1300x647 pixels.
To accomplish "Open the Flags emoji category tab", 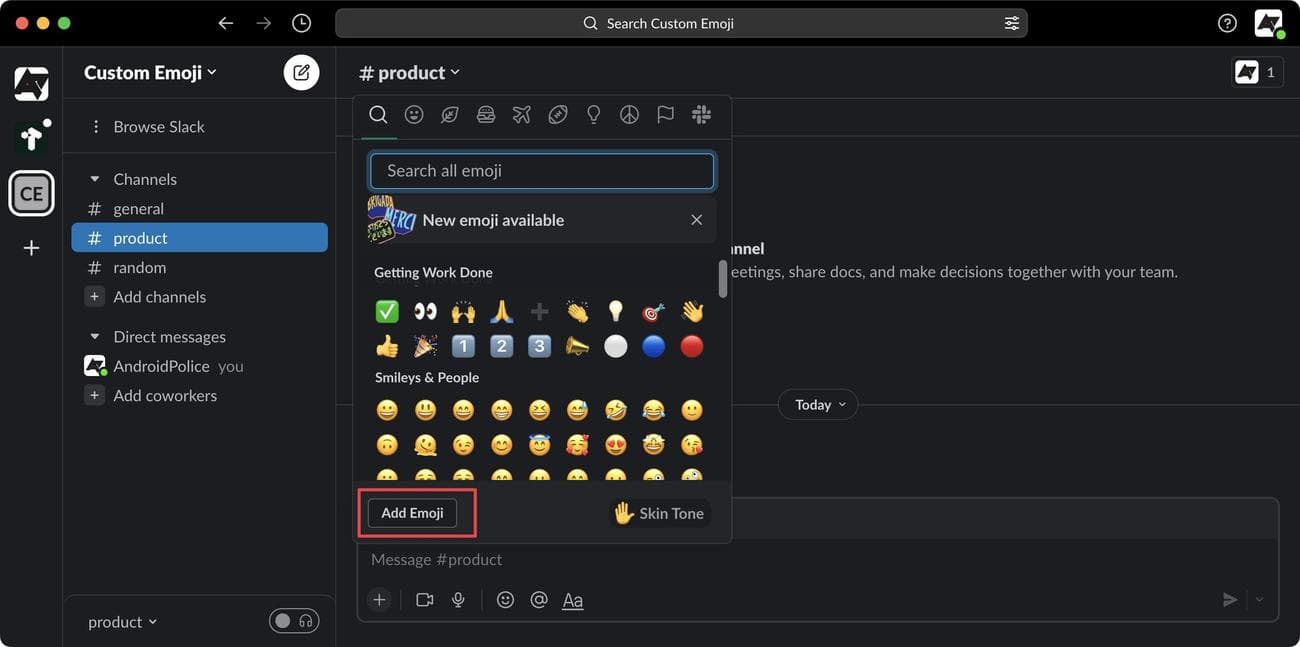I will pyautogui.click(x=665, y=114).
